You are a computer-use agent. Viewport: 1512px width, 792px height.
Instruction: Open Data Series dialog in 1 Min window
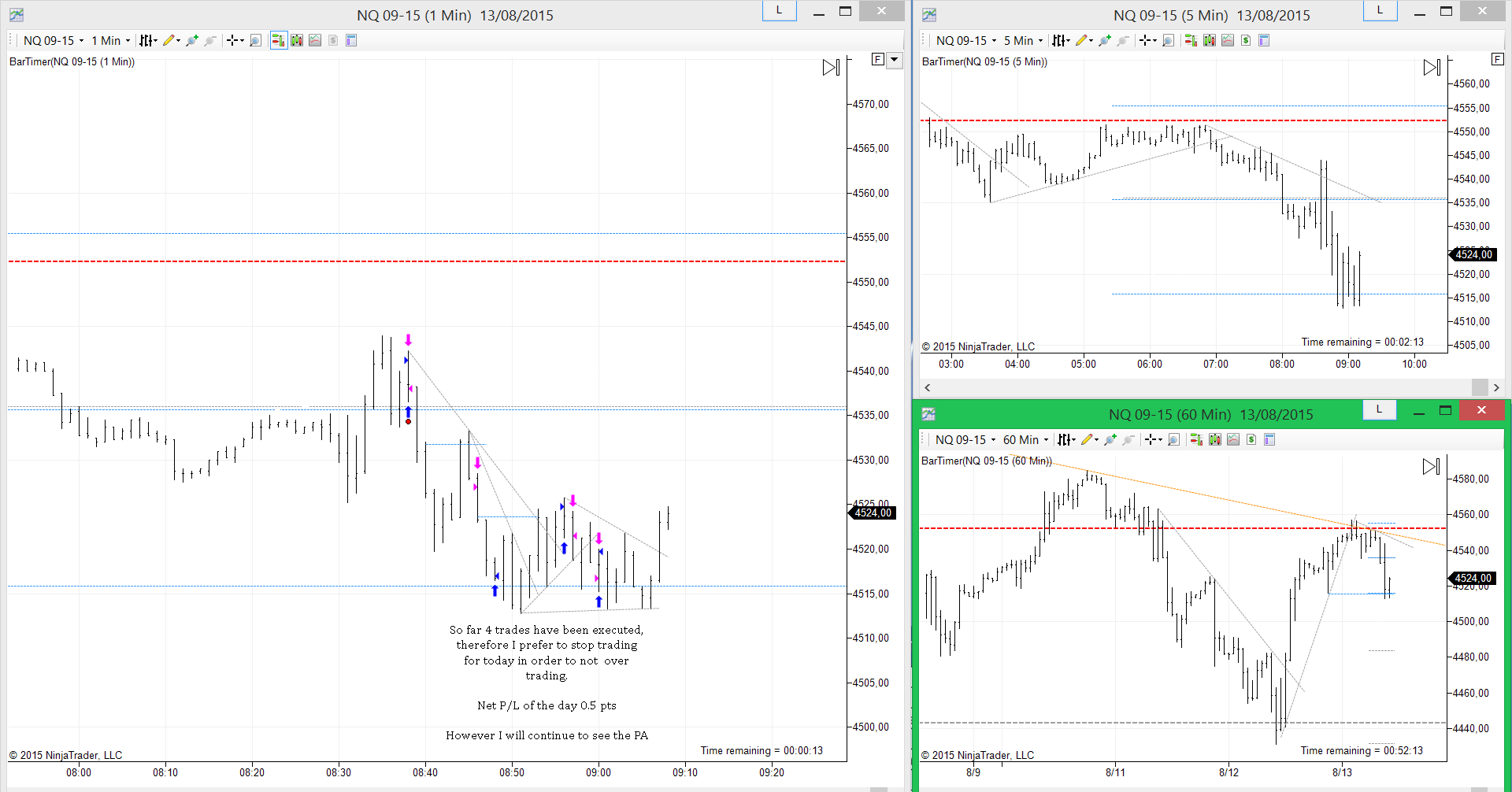click(297, 40)
